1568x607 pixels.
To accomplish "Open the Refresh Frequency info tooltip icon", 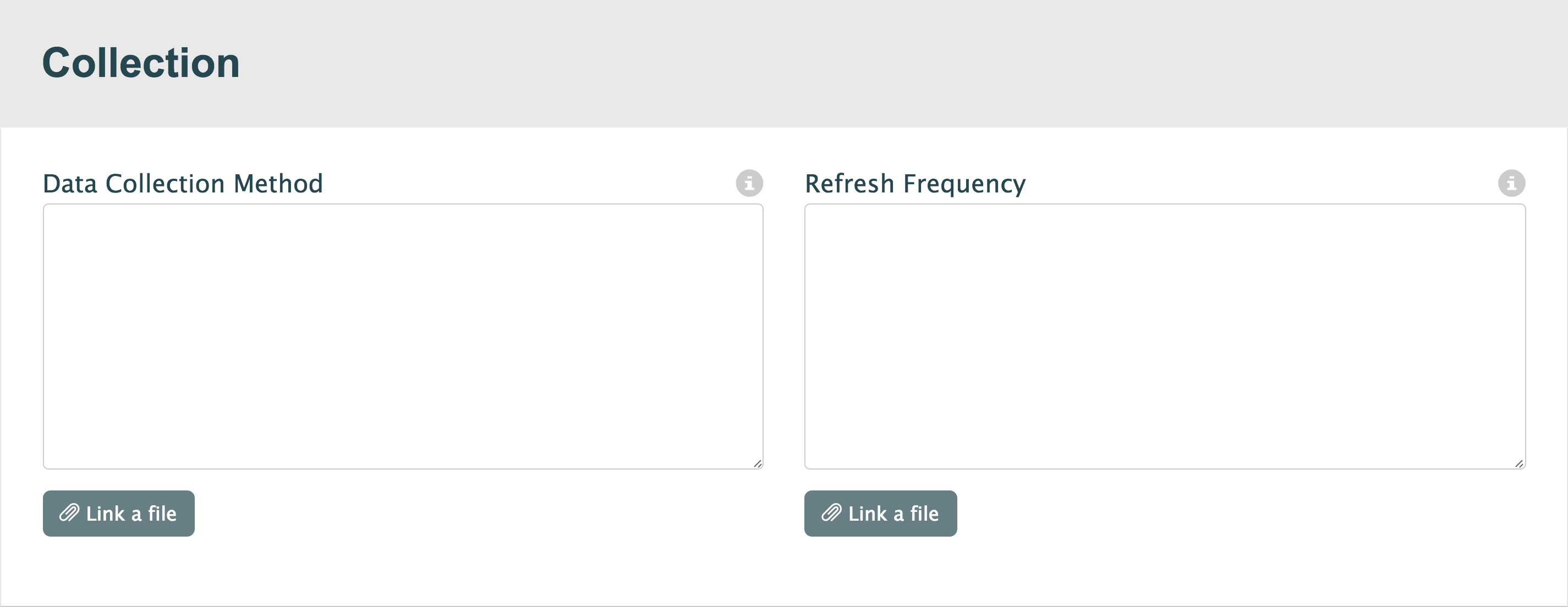I will 1511,183.
